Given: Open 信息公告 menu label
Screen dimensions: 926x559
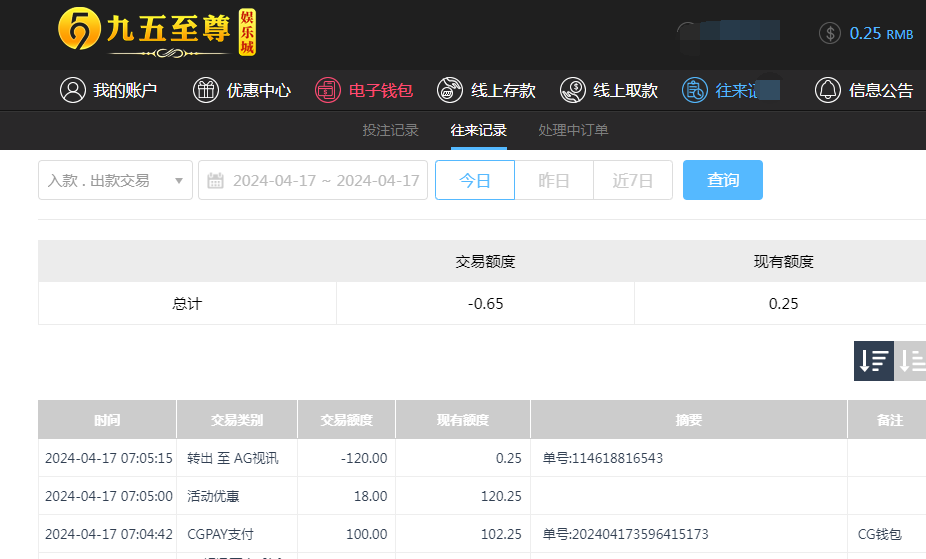Looking at the screenshot, I should [881, 90].
